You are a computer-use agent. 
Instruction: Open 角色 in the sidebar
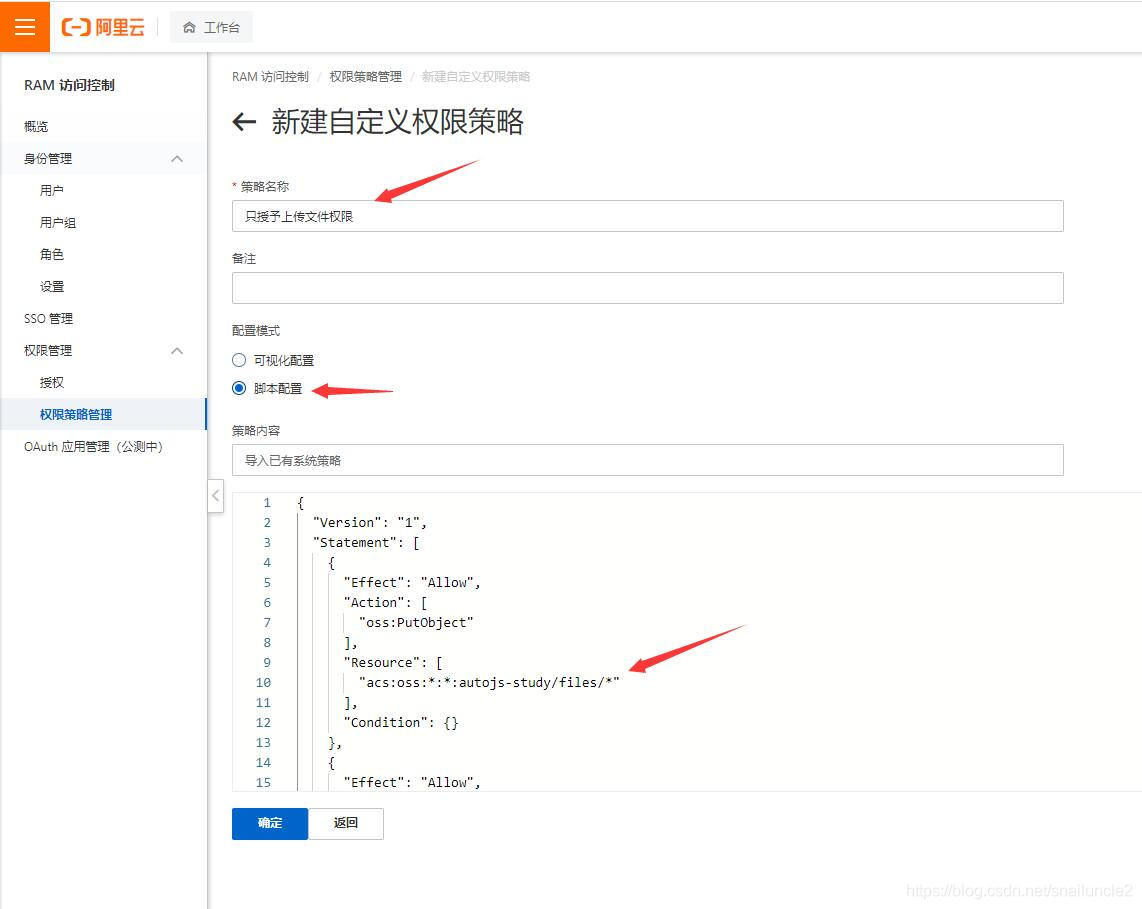pos(52,255)
